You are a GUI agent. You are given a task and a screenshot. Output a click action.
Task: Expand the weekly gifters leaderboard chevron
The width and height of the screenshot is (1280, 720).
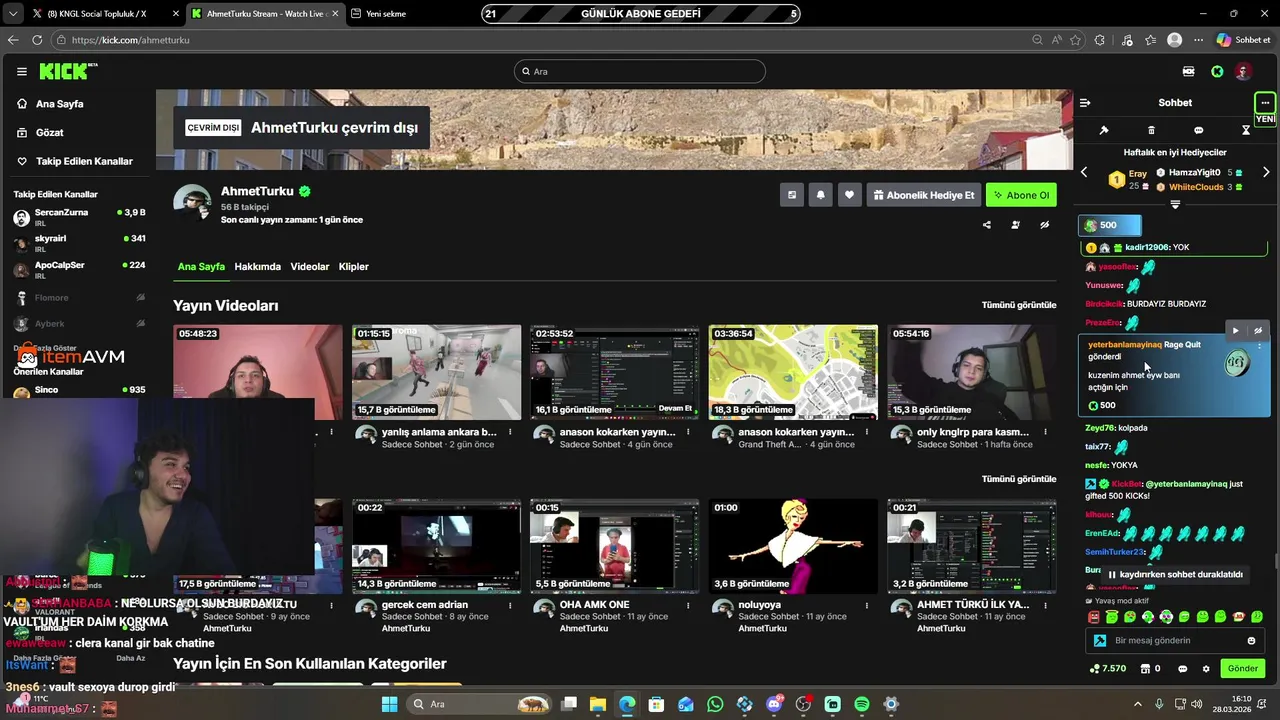coord(1175,205)
